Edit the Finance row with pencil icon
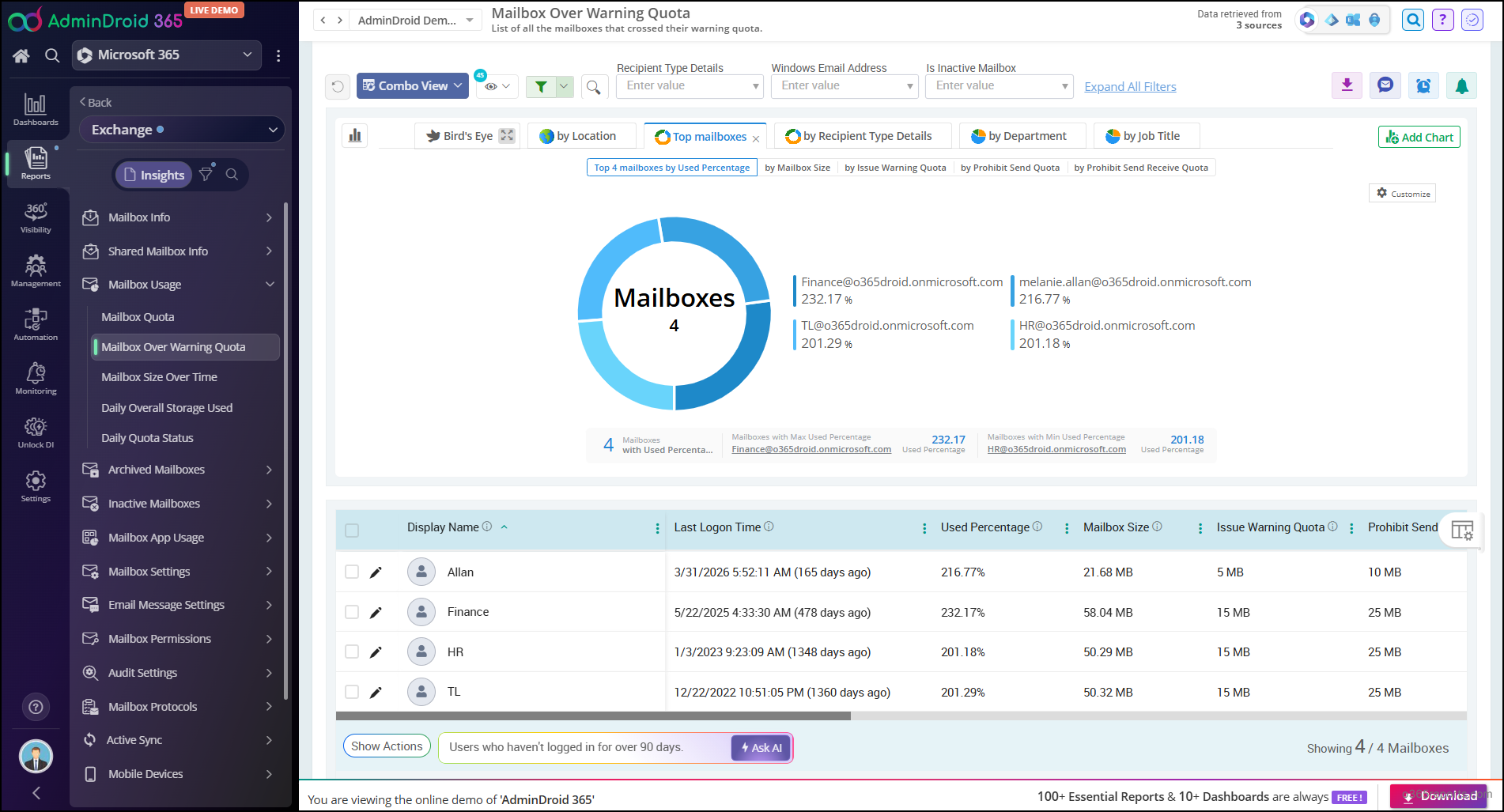 (x=376, y=612)
